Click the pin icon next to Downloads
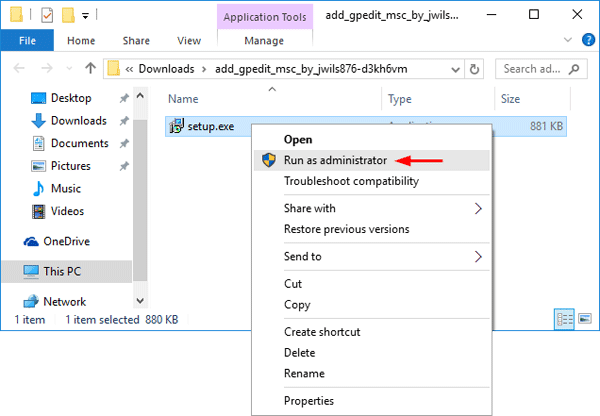600x416 pixels. (124, 121)
